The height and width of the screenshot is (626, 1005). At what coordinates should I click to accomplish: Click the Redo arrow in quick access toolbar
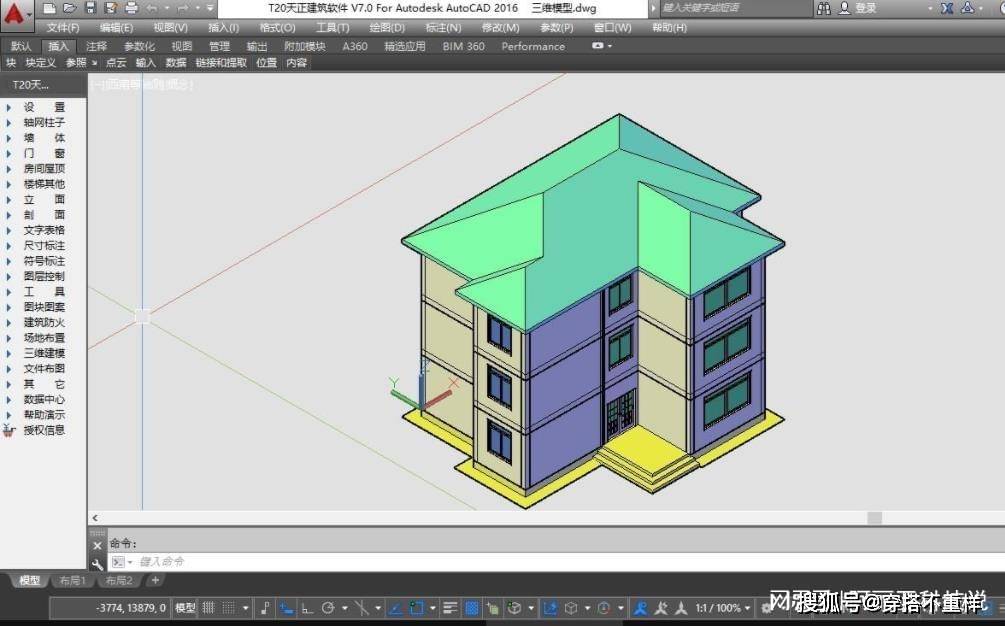(182, 8)
